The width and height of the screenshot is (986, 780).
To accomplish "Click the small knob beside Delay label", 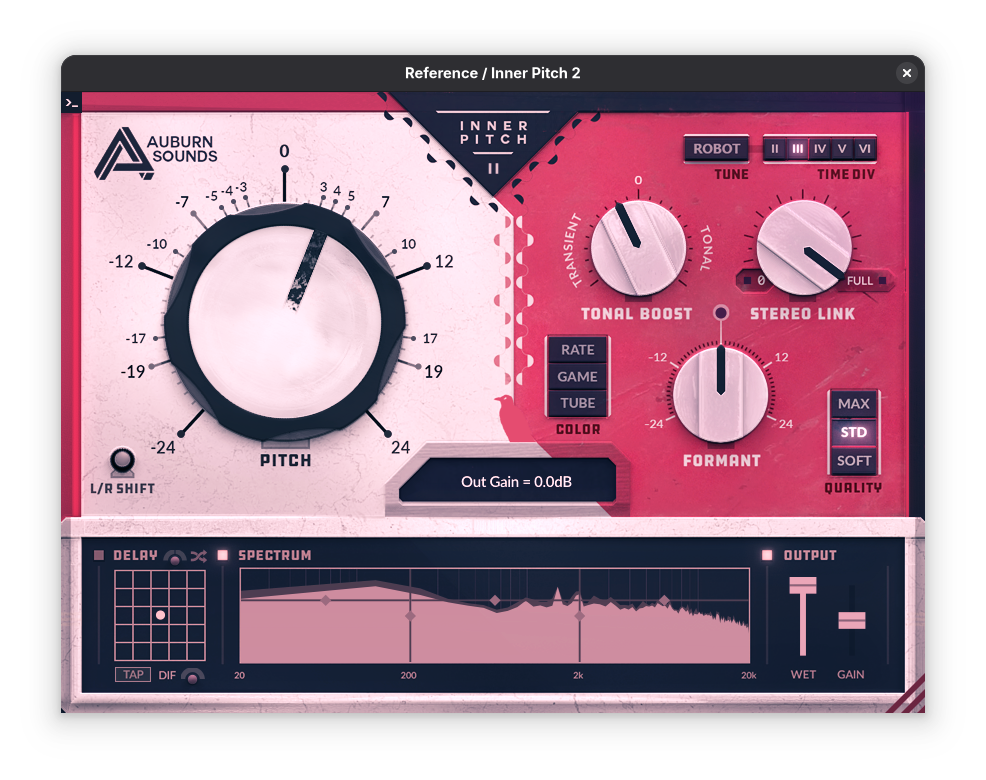I will point(175,557).
